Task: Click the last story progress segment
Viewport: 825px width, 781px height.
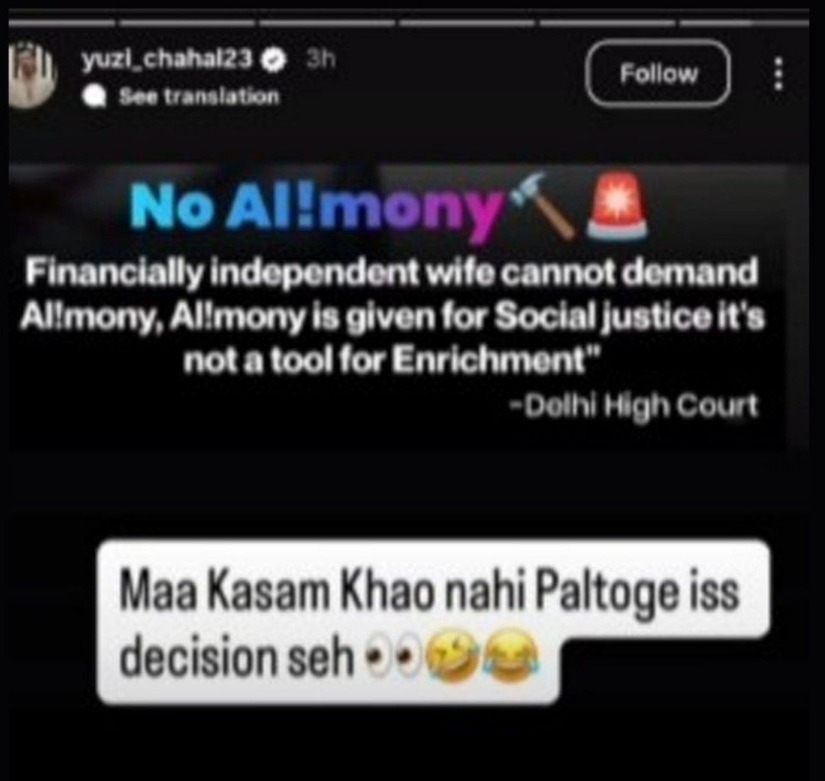Action: click(x=744, y=23)
